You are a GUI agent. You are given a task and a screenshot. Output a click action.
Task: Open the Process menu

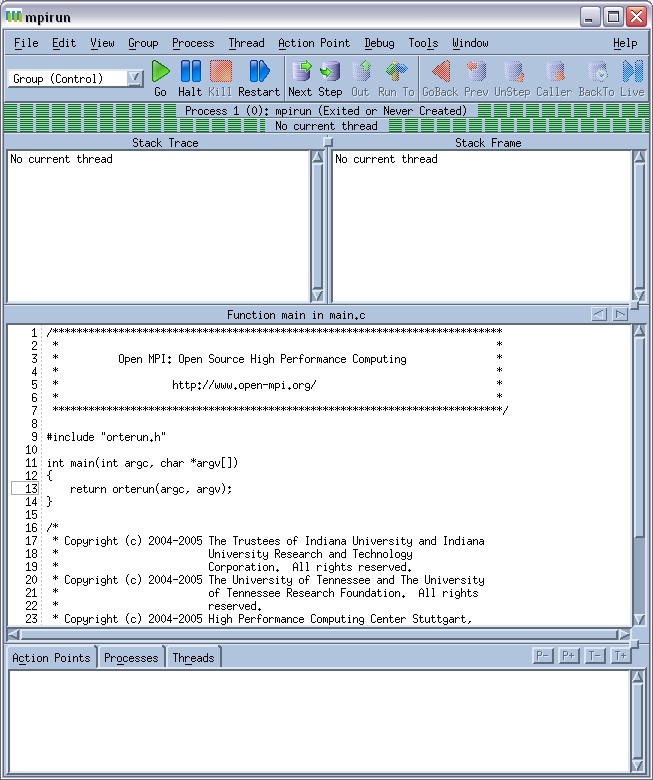193,43
